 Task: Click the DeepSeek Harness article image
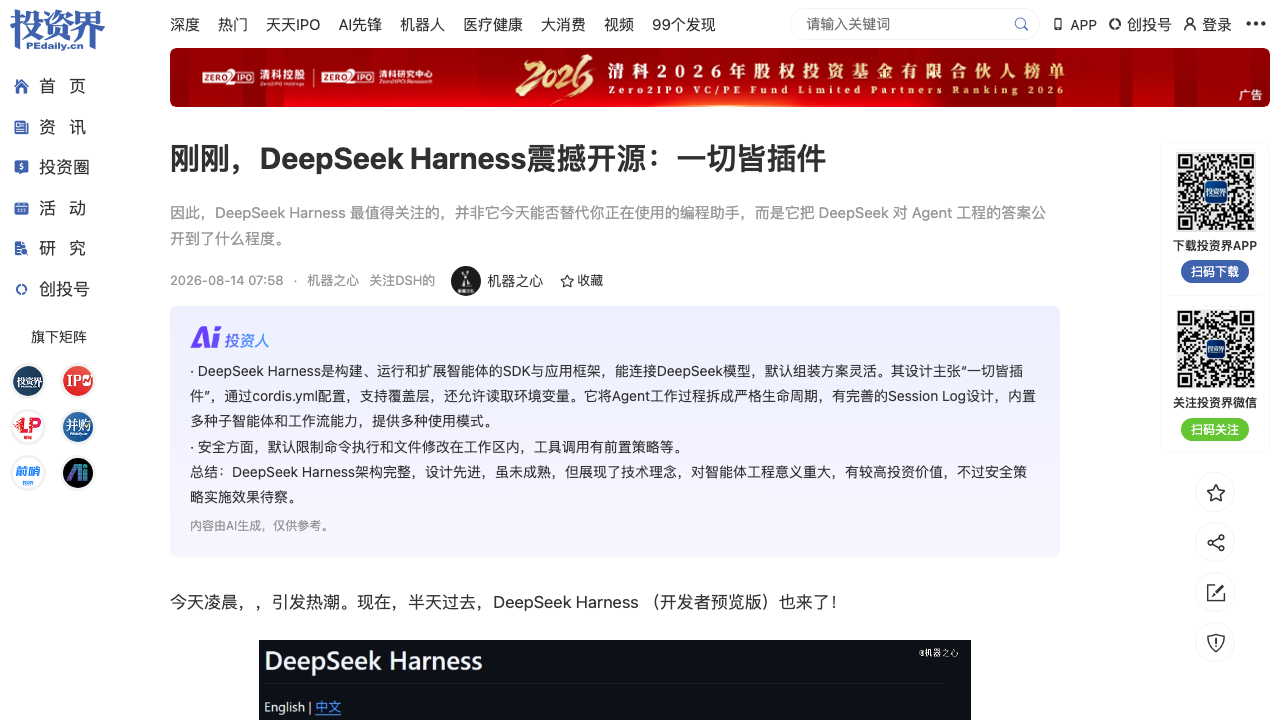tap(615, 680)
